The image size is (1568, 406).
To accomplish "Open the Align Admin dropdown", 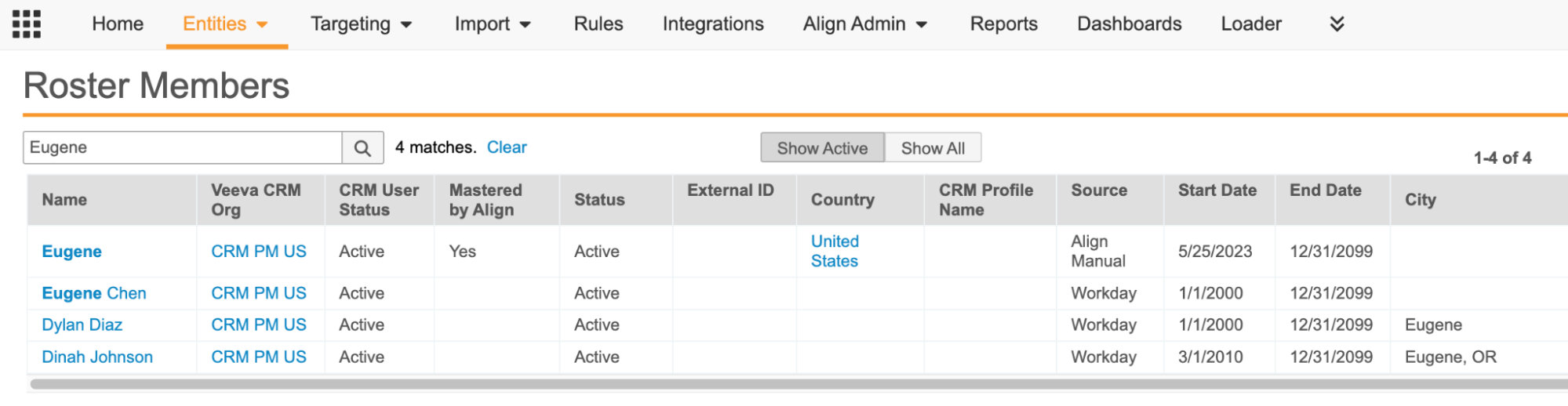I will coord(865,24).
